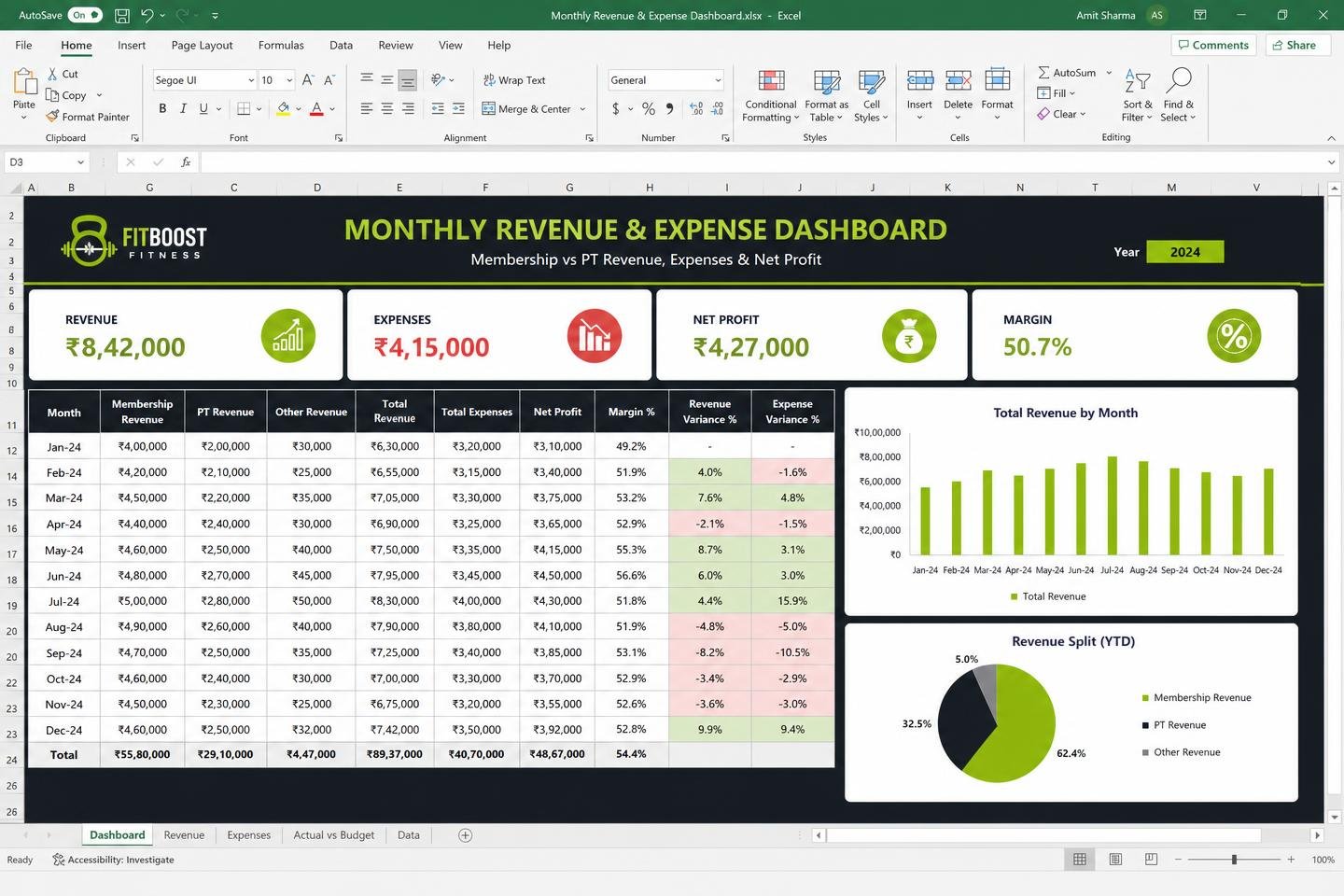Switch to Page Layout view icon

click(1115, 860)
